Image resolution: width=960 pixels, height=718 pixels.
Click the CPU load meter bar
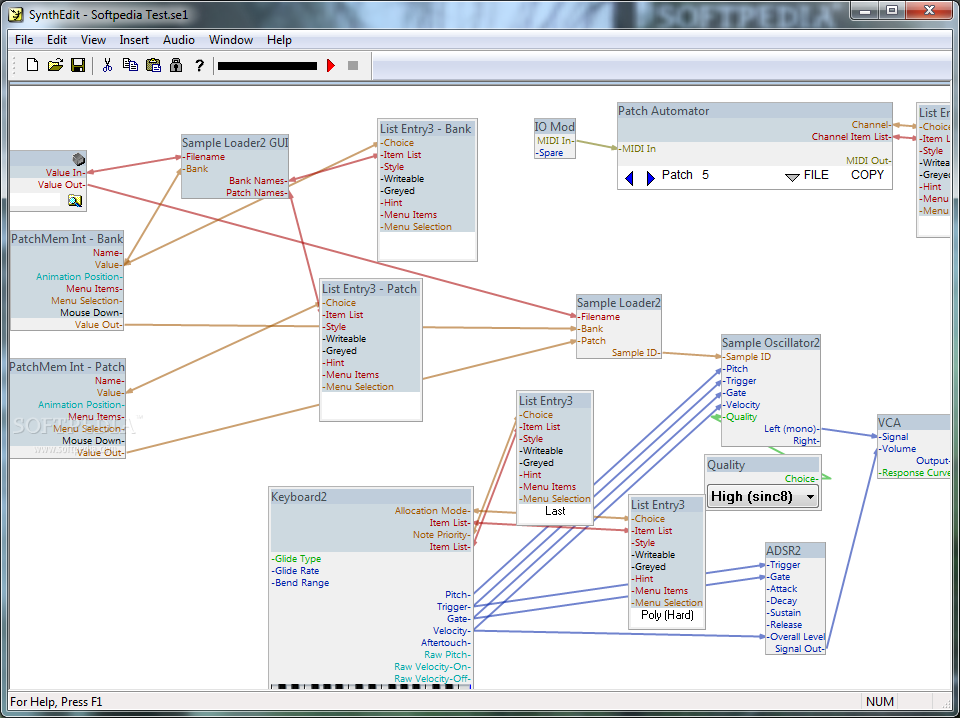(268, 65)
